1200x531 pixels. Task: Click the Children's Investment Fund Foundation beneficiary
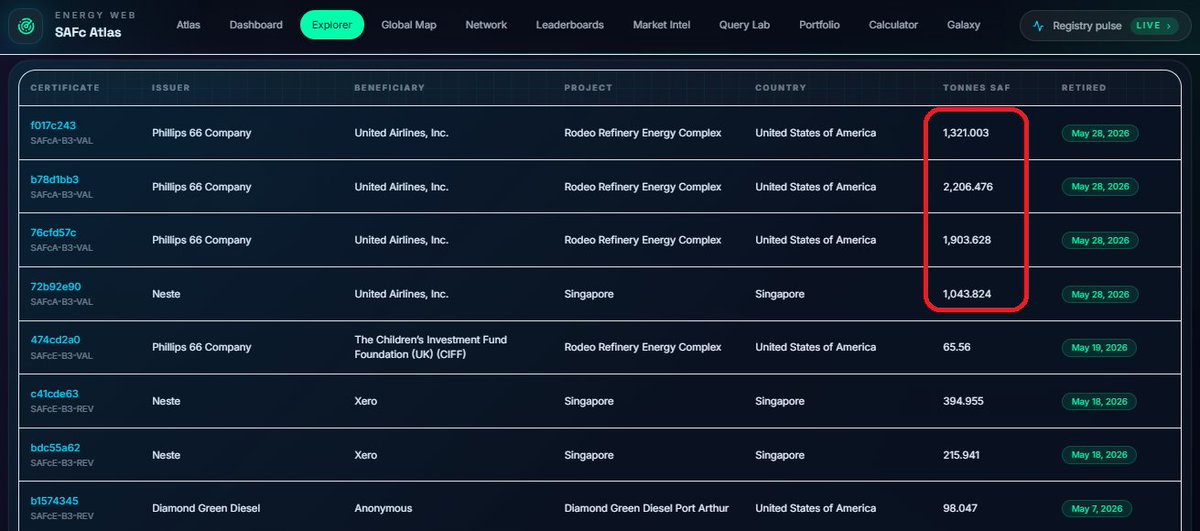(x=431, y=347)
